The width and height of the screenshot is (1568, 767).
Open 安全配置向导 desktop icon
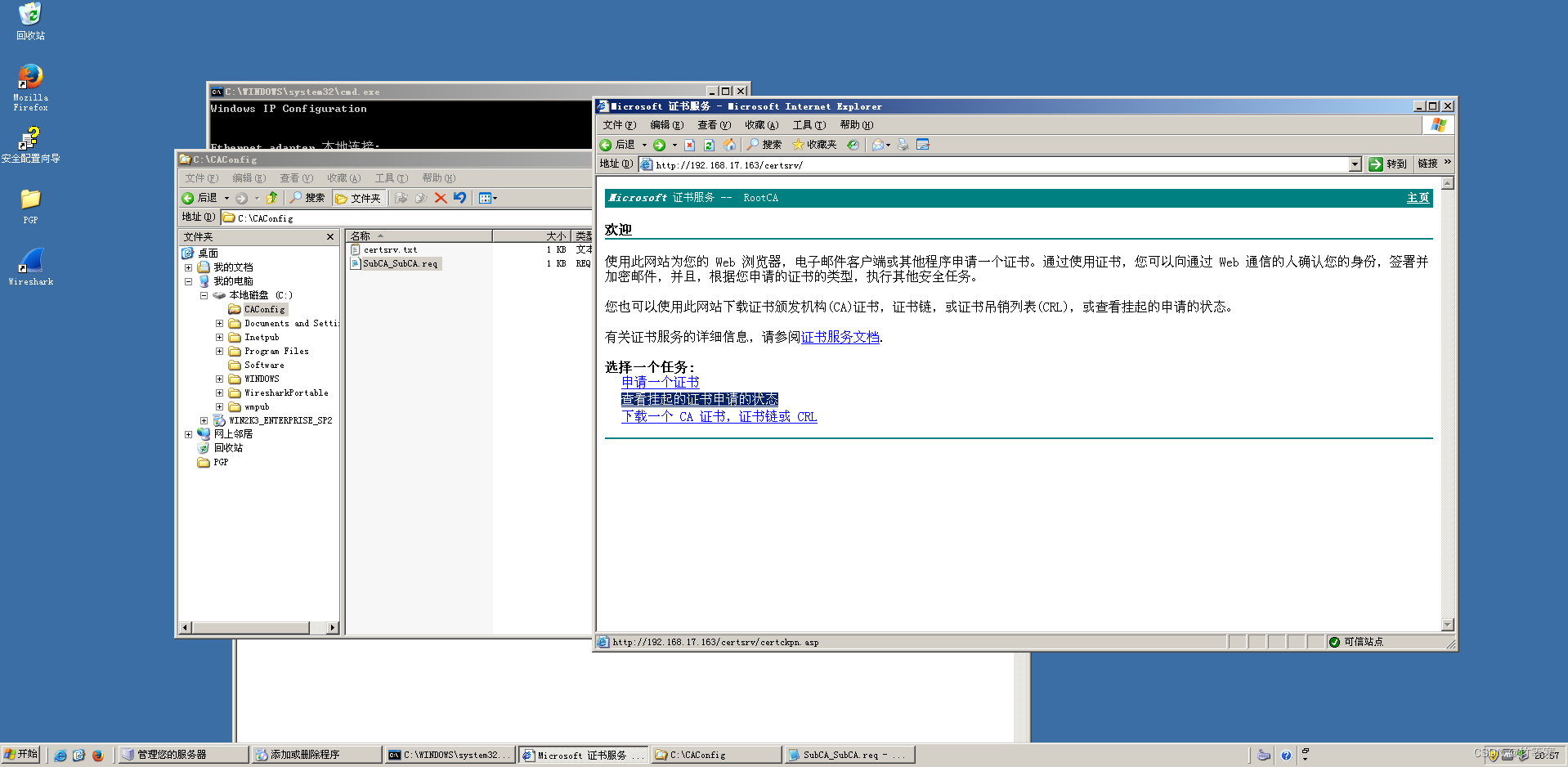click(x=30, y=145)
